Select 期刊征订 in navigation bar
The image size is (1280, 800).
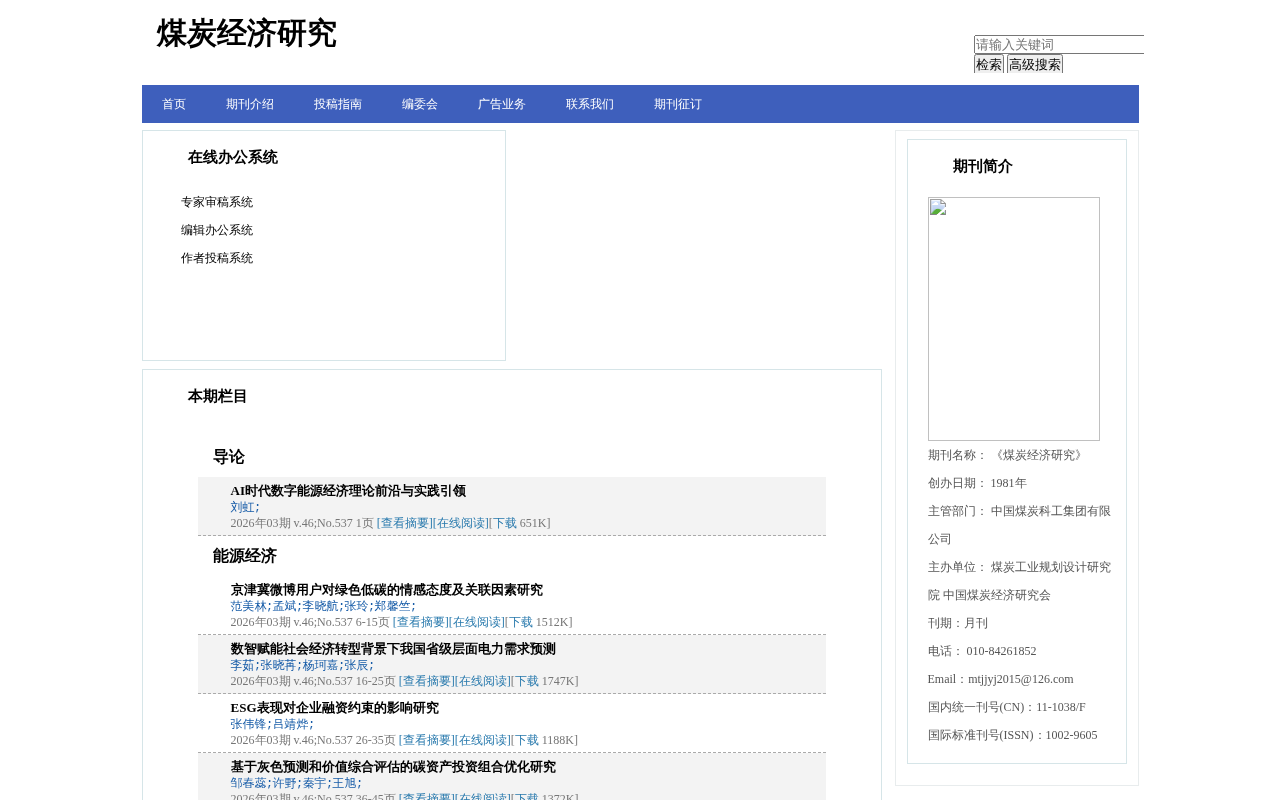(678, 104)
